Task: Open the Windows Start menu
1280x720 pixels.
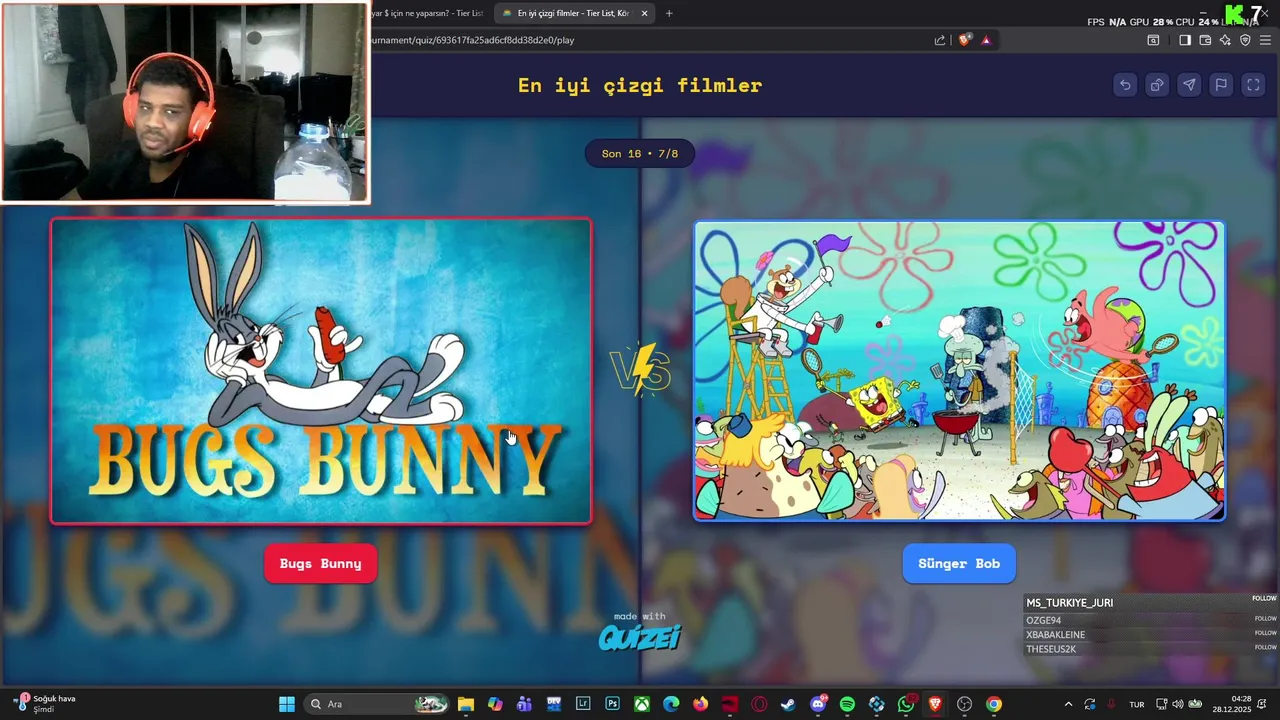Action: coord(287,704)
